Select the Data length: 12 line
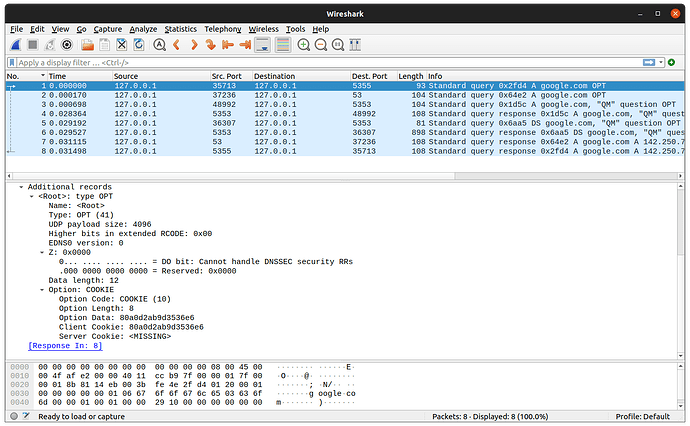The width and height of the screenshot is (690, 426). pyautogui.click(x=84, y=281)
